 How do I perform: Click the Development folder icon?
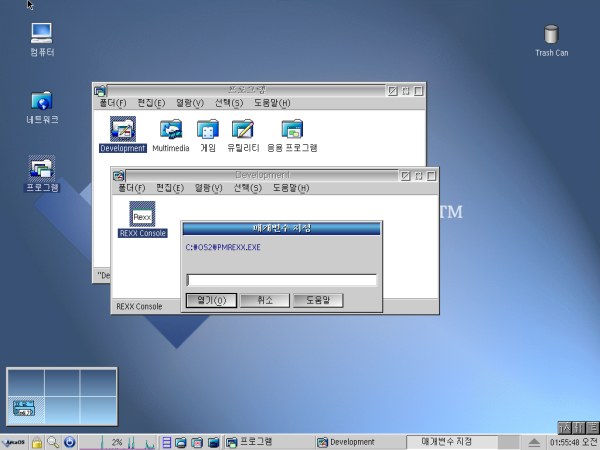pyautogui.click(x=122, y=129)
